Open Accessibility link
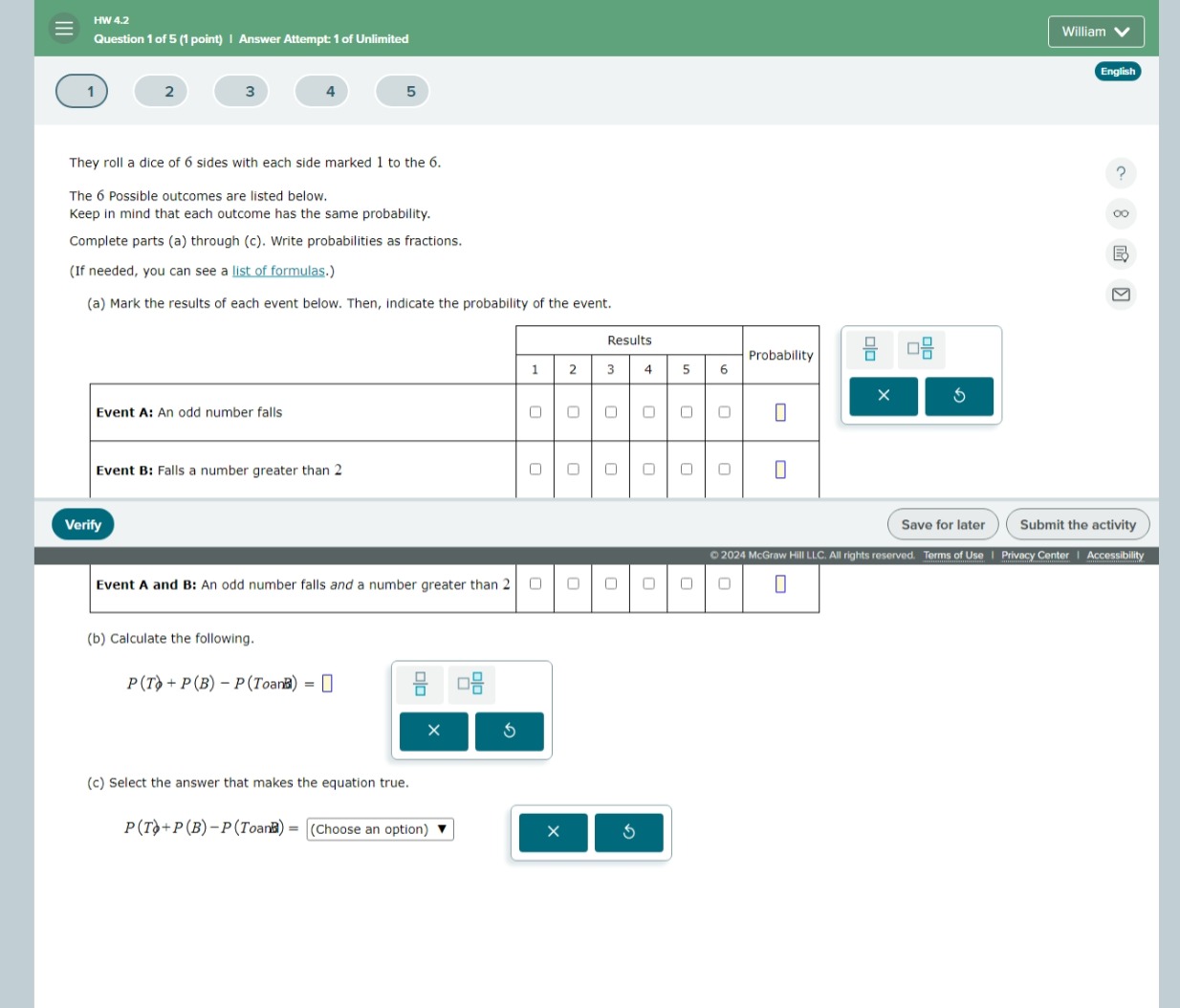This screenshot has height=1008, width=1180. [x=1115, y=556]
